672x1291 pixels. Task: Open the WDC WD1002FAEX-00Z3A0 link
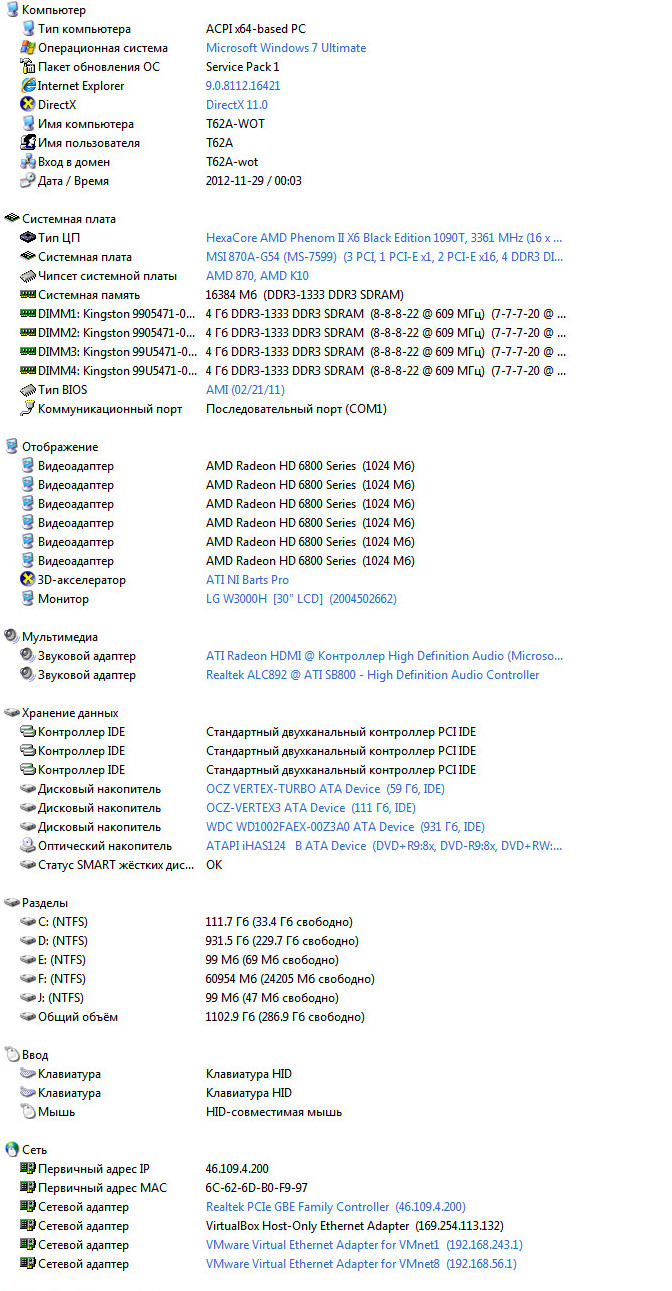345,827
